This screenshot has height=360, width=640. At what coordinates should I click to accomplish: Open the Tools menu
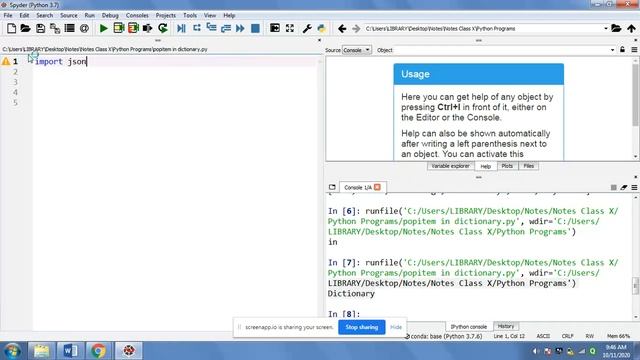190,15
